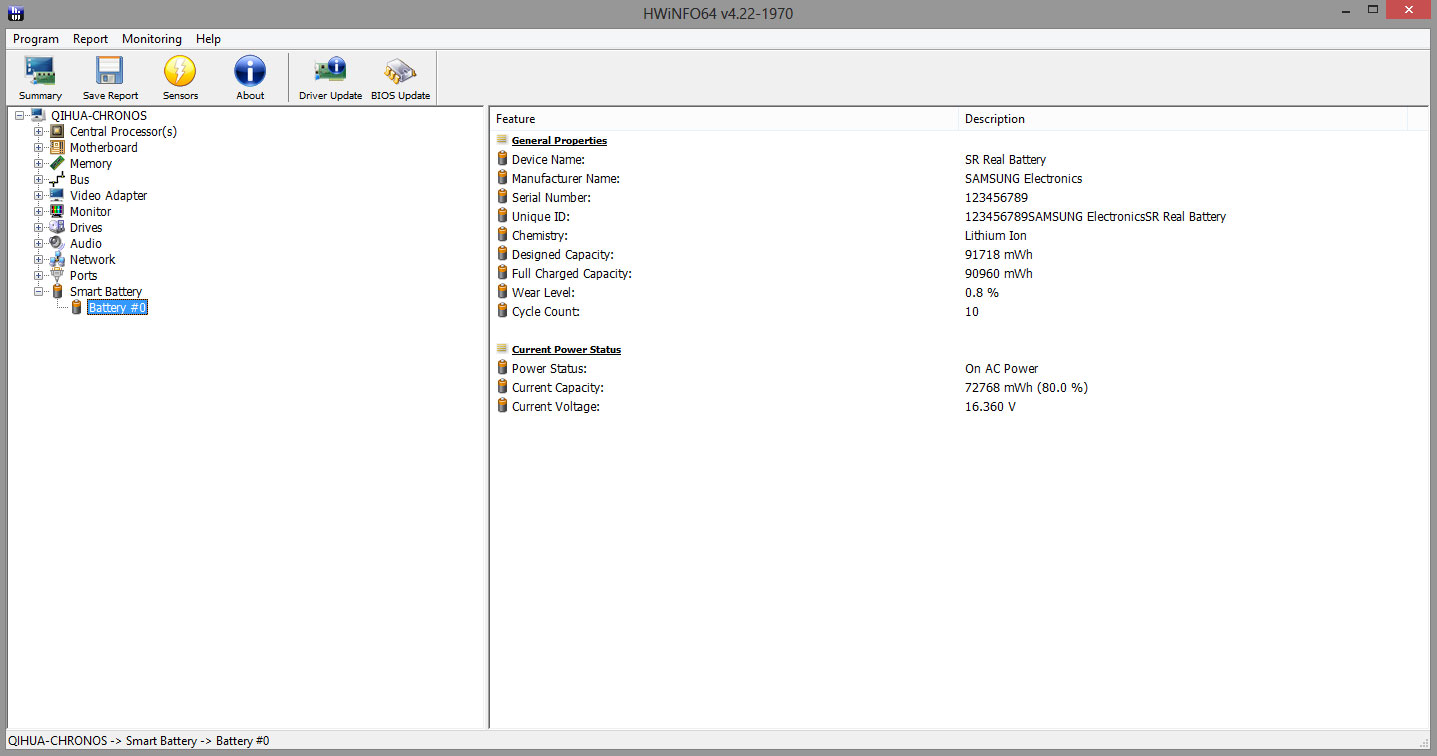Select the Serial Number row
This screenshot has height=756, width=1437.
(960, 198)
